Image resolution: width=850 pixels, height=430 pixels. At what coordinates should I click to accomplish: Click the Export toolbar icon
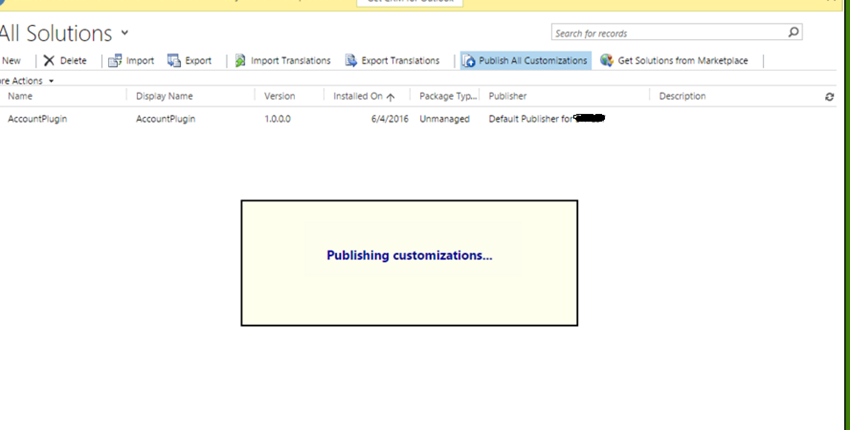(174, 61)
